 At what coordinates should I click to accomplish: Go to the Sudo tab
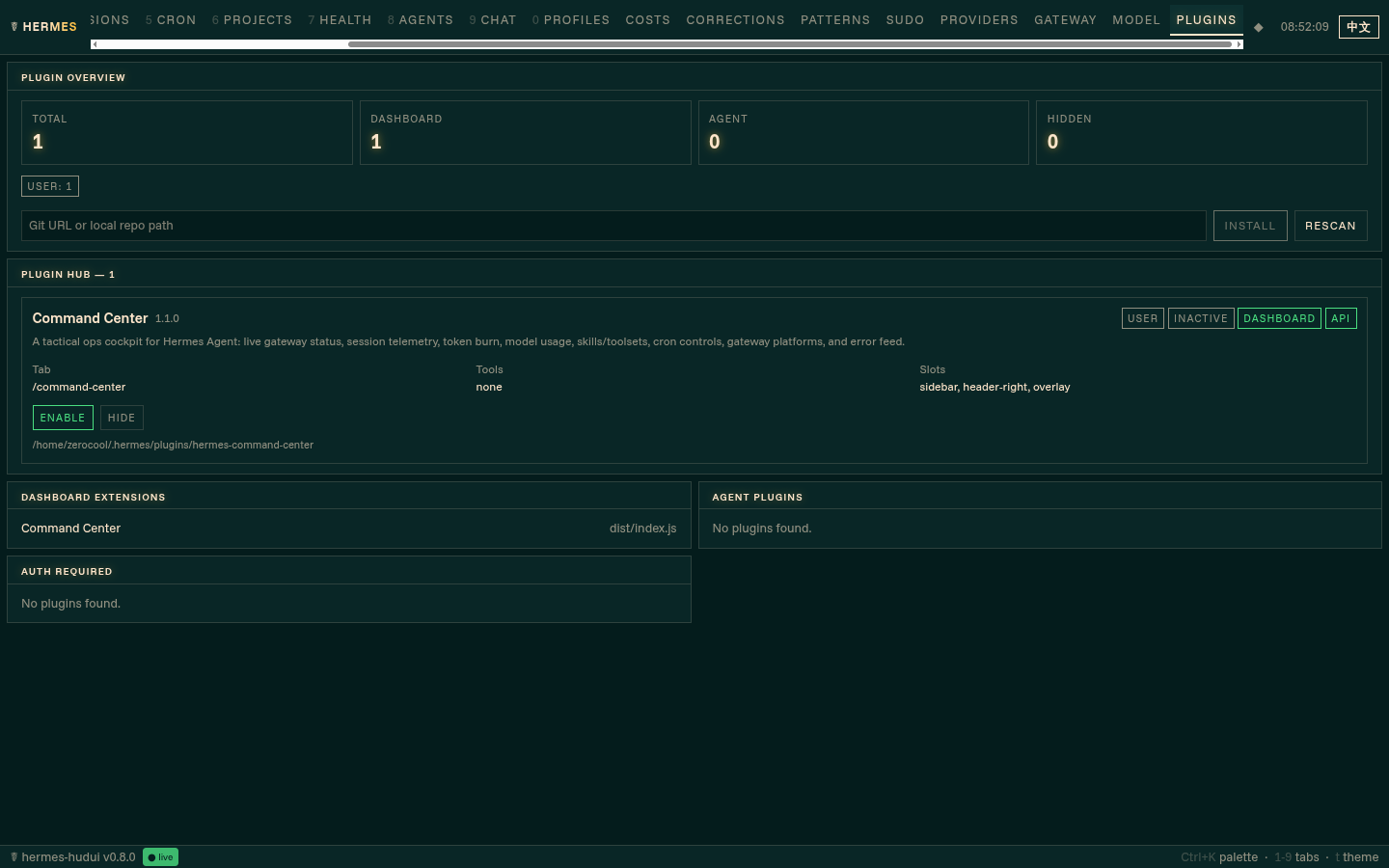point(905,19)
